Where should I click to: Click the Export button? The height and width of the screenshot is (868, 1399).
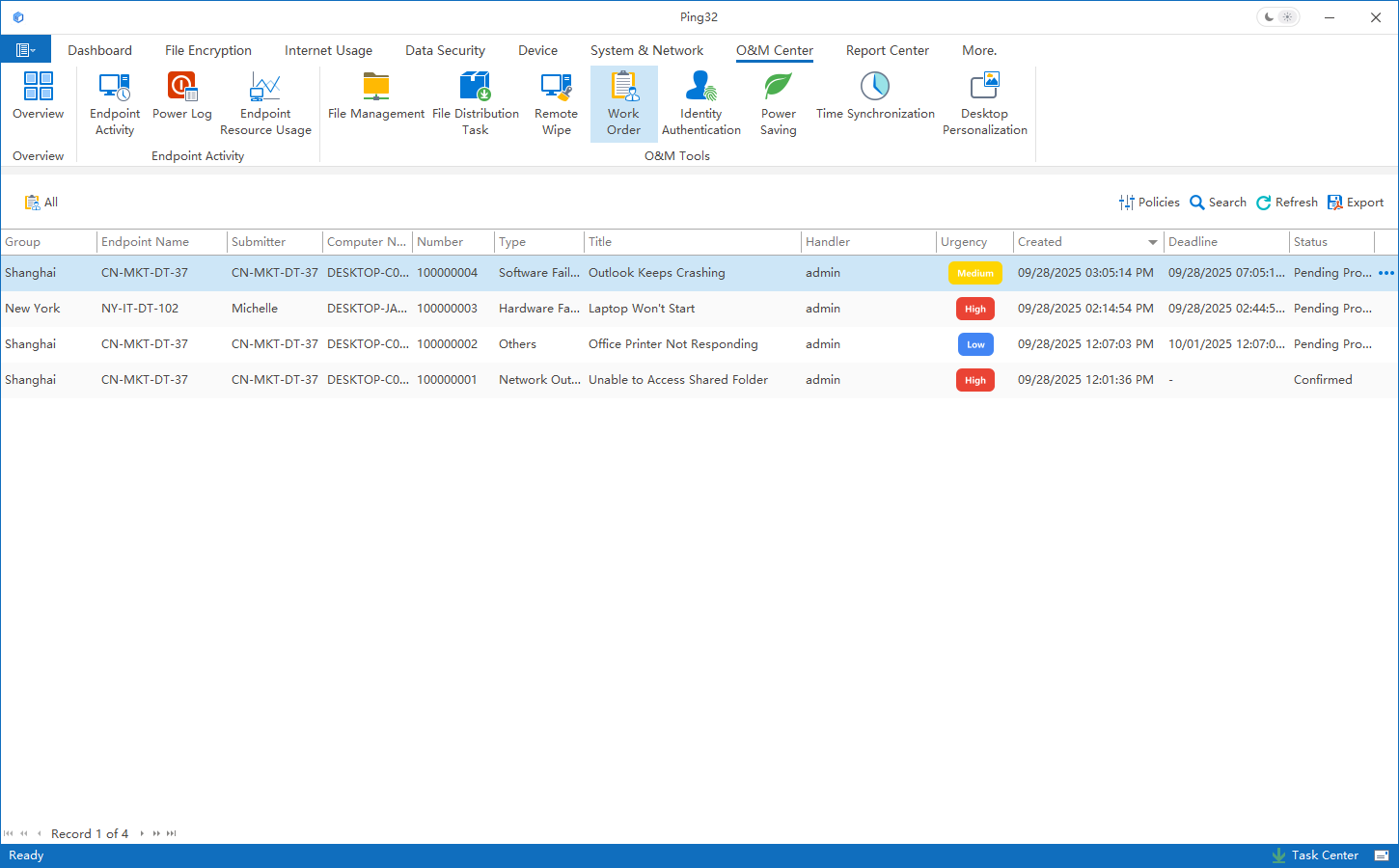1356,203
